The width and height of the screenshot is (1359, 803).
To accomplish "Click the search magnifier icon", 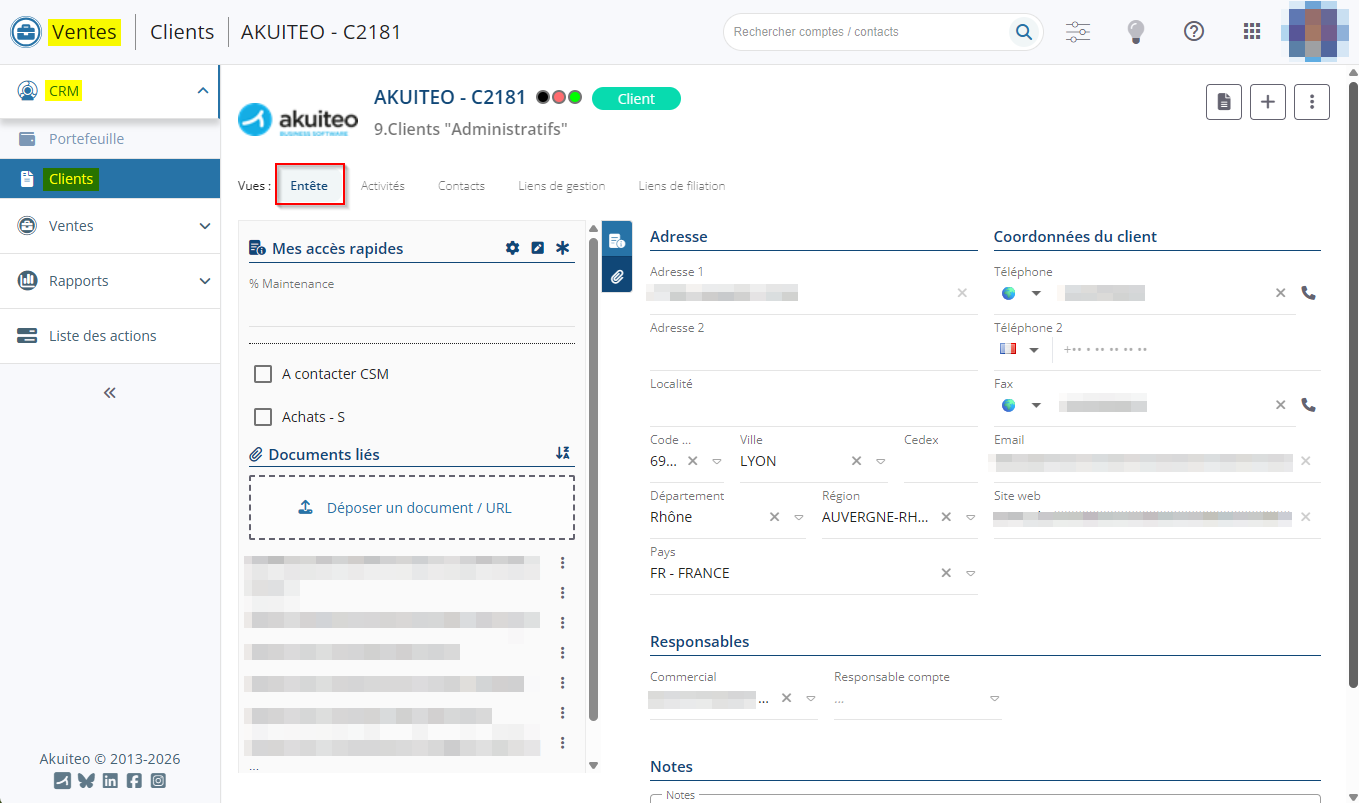I will 1023,32.
